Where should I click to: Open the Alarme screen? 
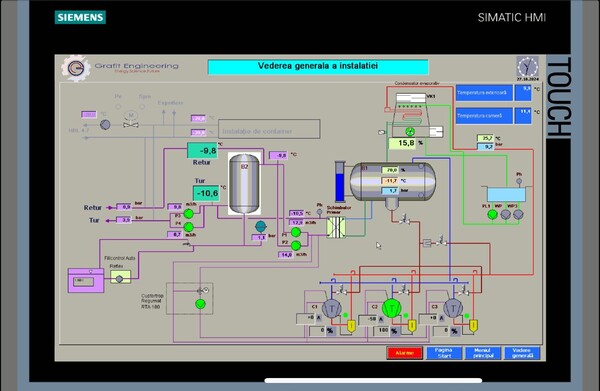point(404,353)
